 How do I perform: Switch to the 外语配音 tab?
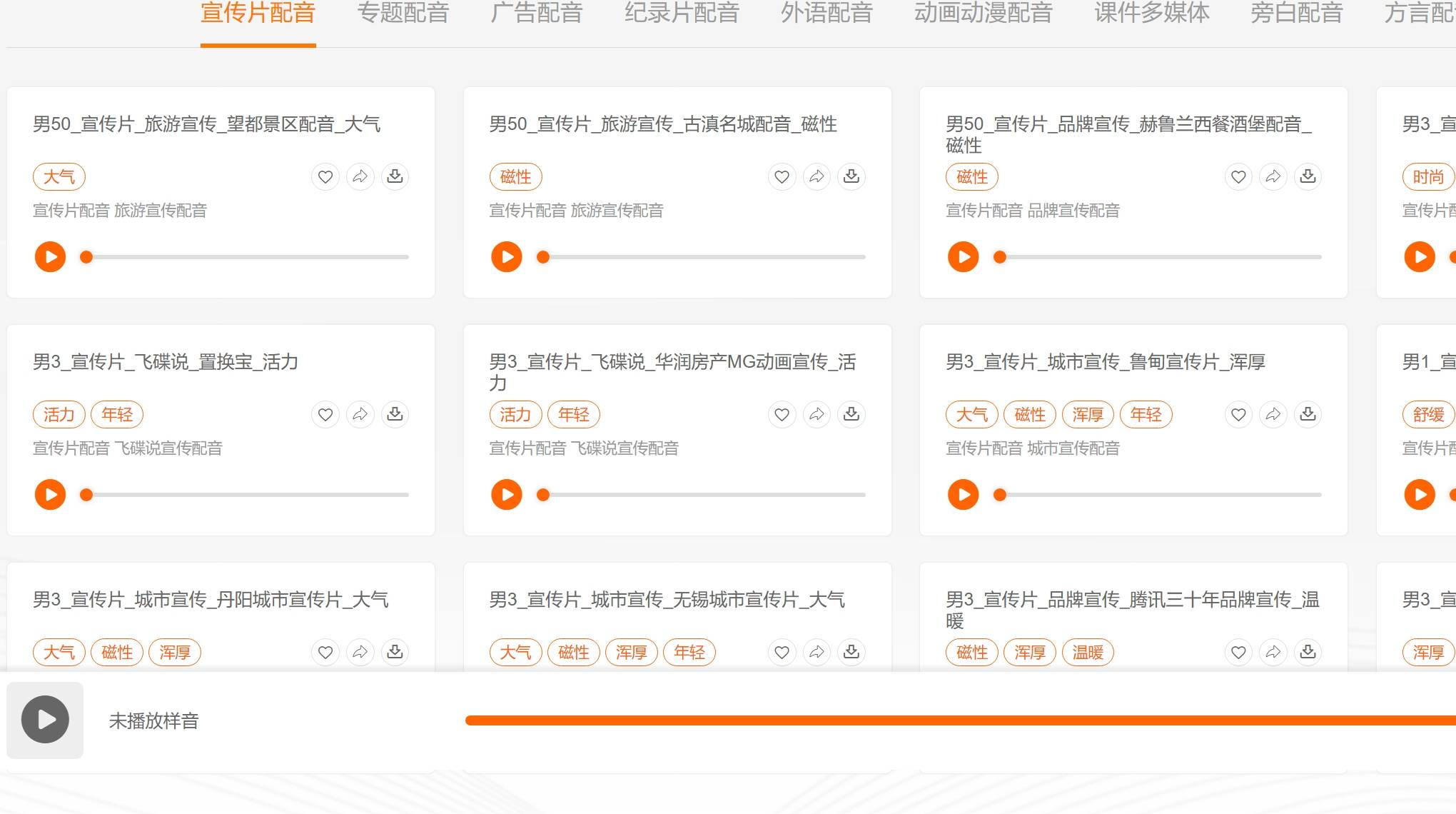tap(826, 13)
